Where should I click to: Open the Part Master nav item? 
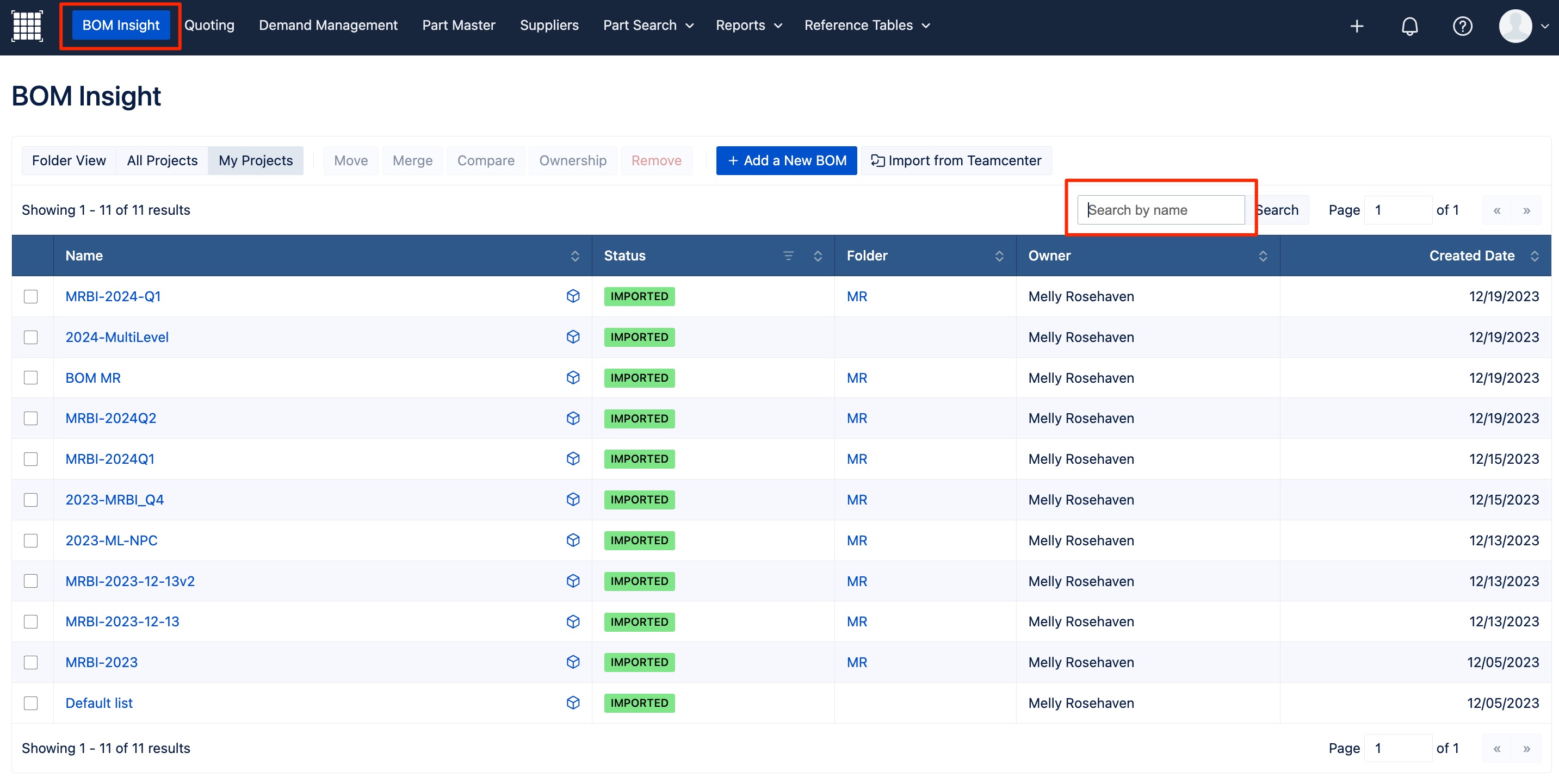[459, 26]
